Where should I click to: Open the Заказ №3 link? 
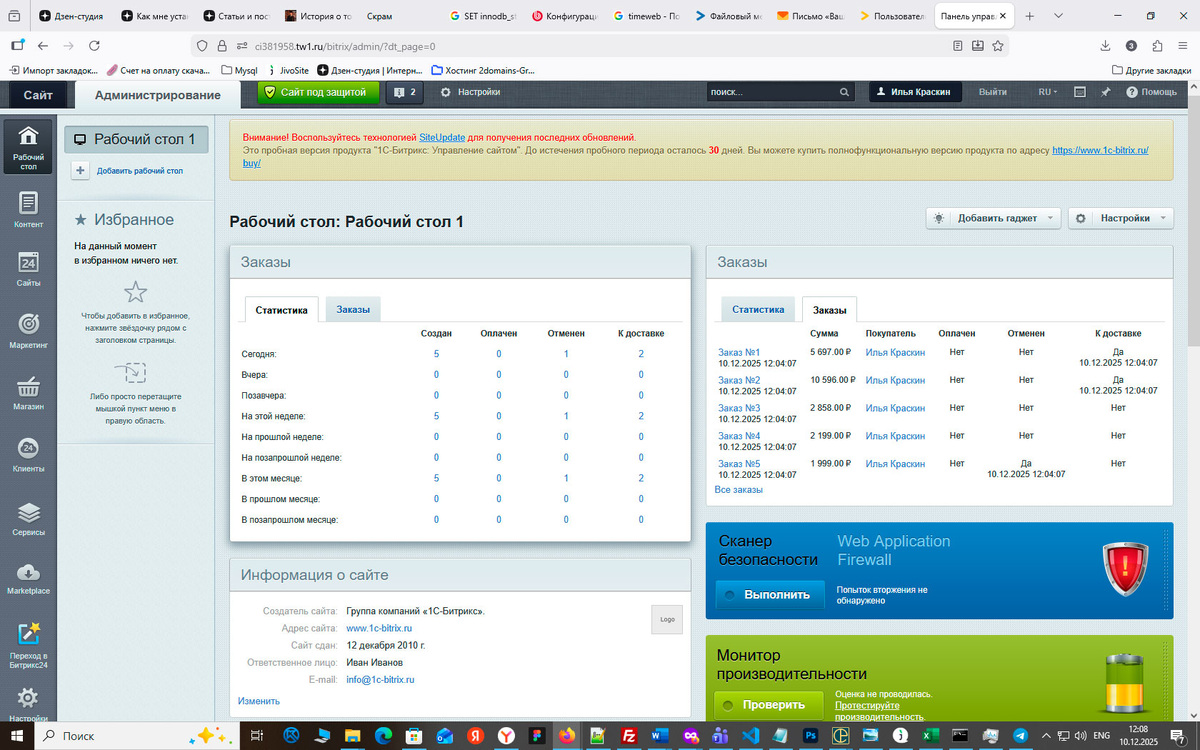click(739, 408)
